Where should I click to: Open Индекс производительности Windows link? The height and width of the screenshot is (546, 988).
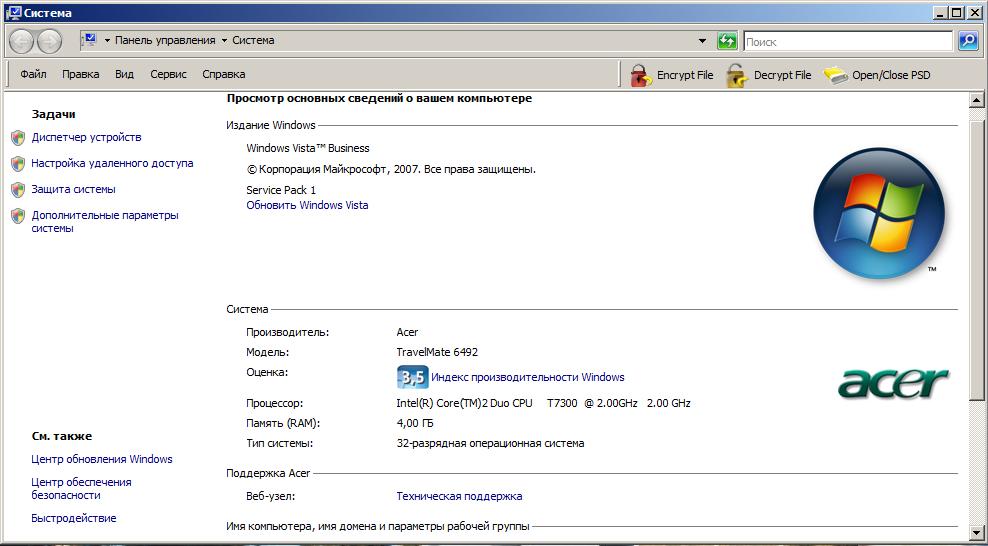527,377
